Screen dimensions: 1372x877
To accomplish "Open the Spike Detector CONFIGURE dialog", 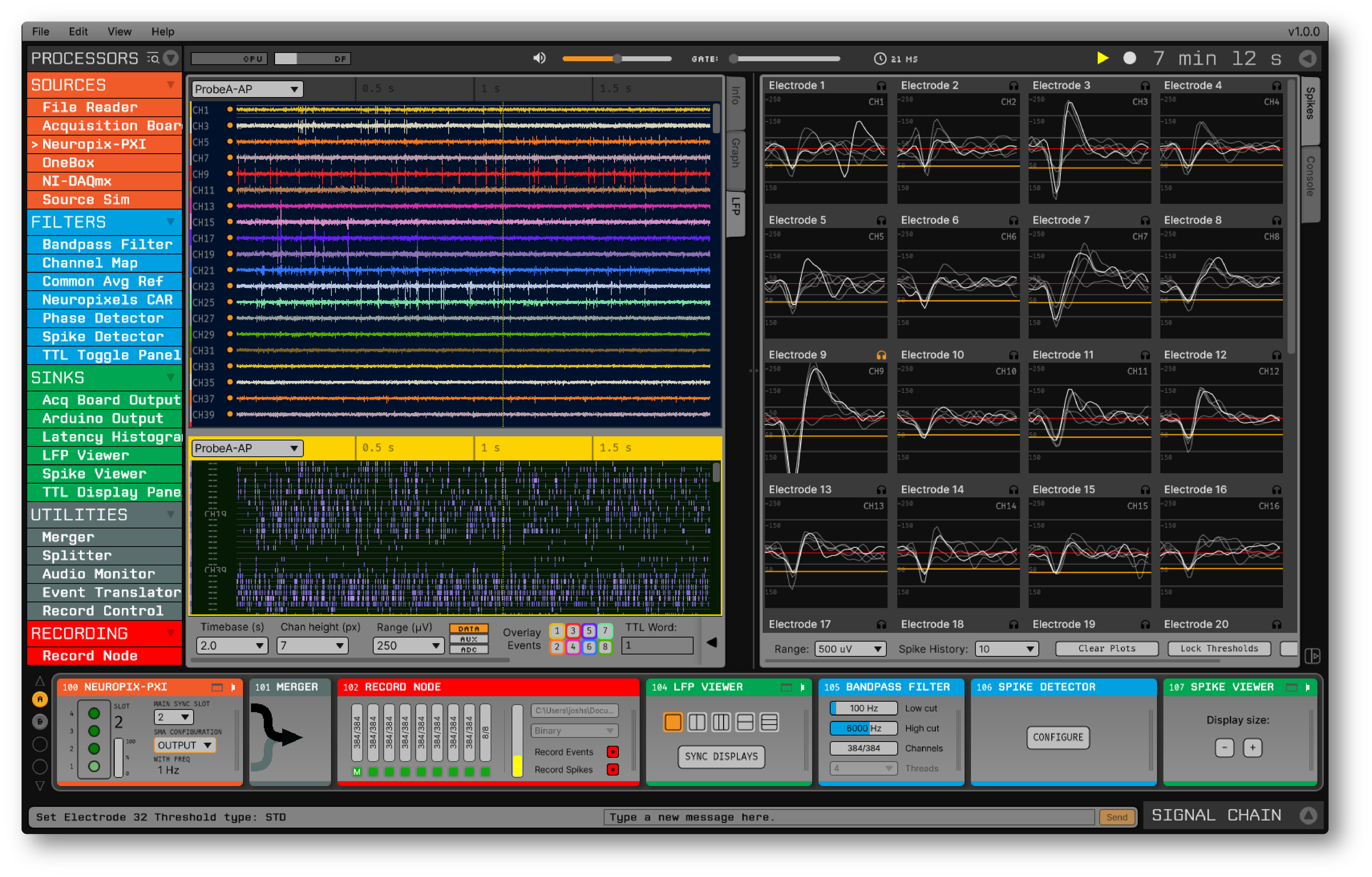I will [1058, 737].
